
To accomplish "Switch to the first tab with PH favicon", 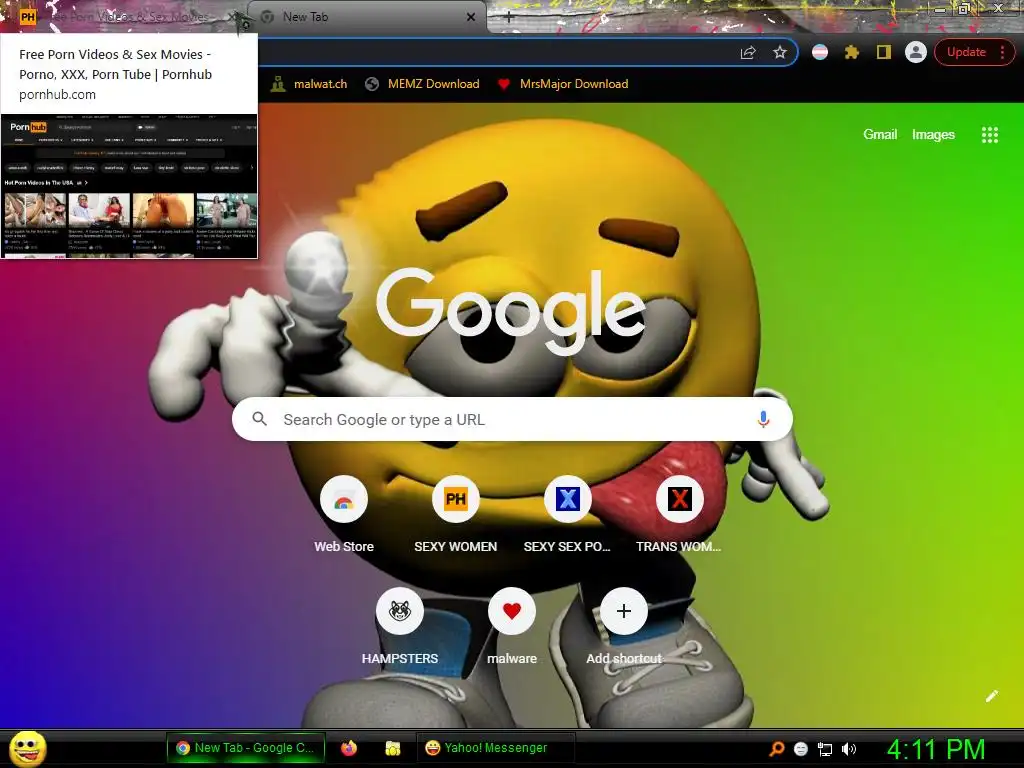I will point(124,17).
